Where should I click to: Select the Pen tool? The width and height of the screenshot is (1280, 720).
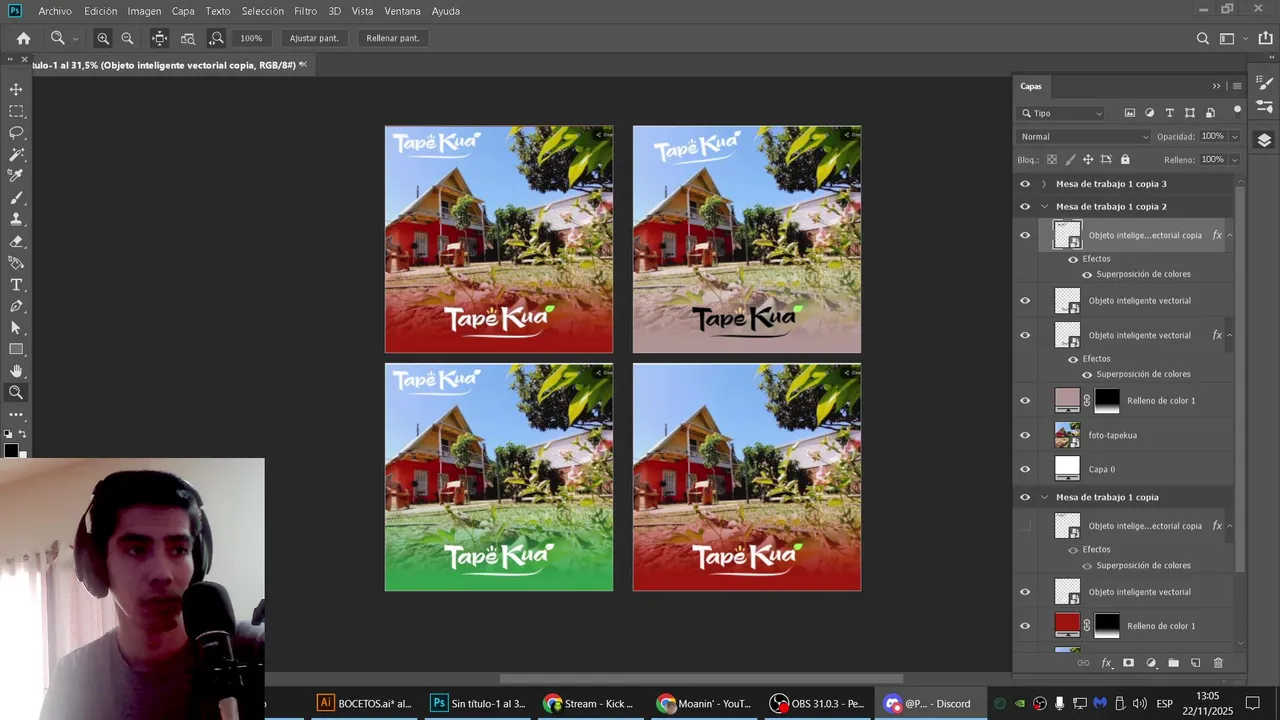tap(16, 306)
